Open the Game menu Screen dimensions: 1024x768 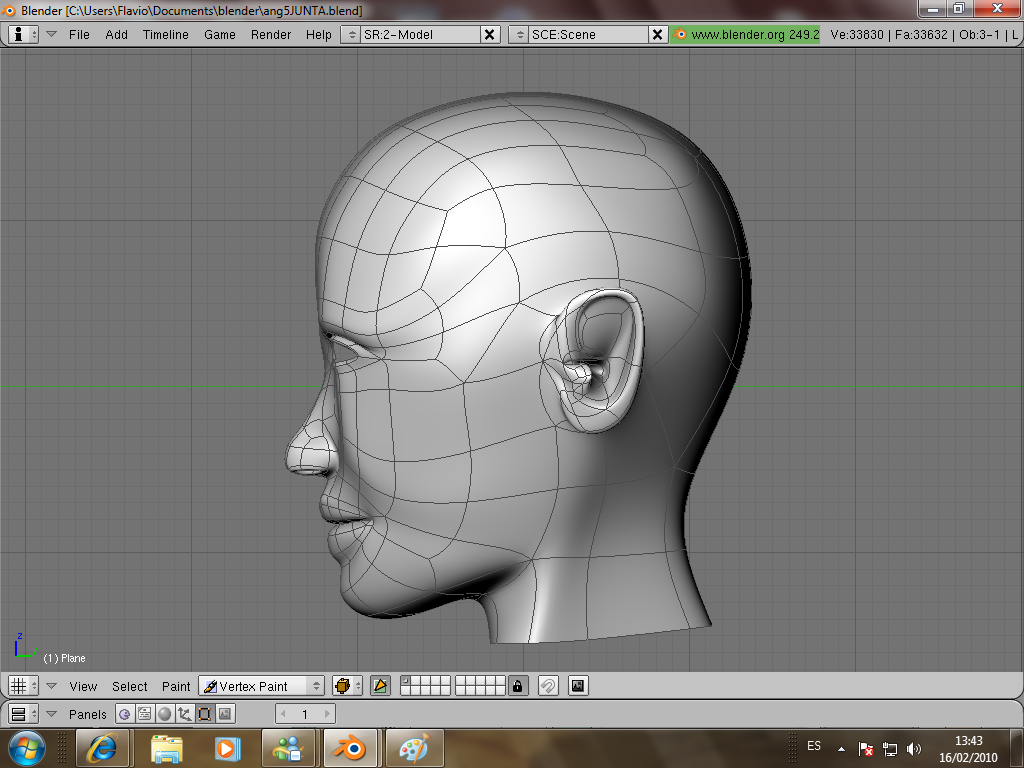pos(219,35)
